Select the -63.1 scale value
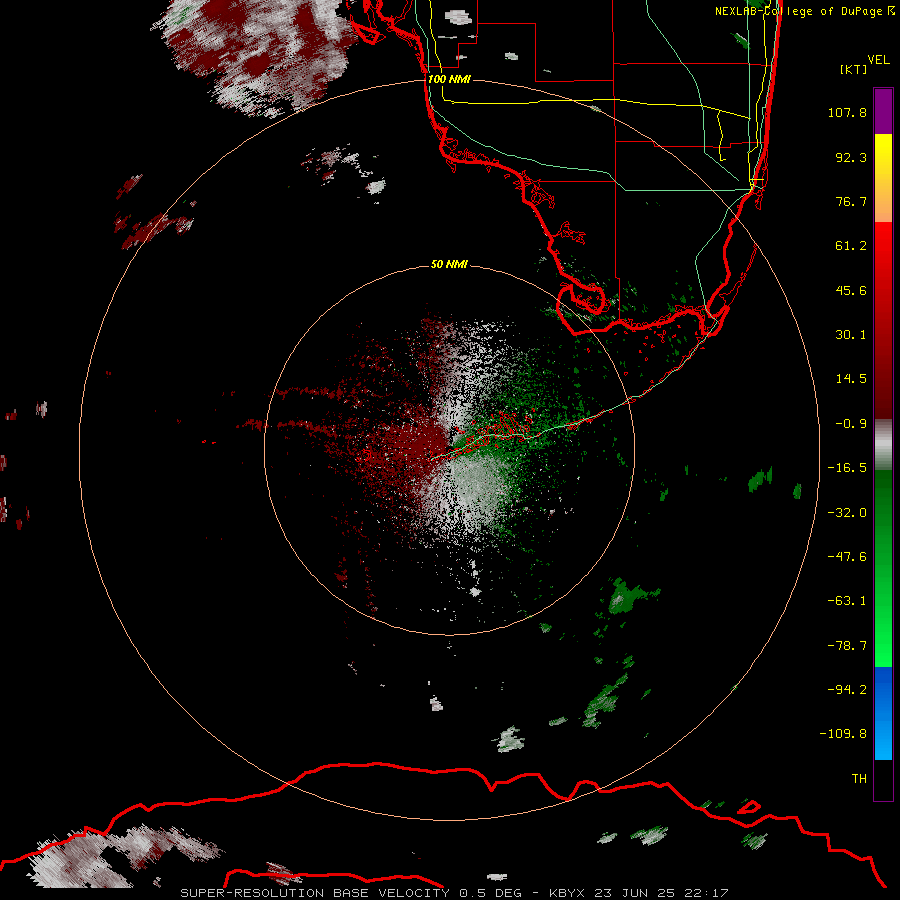This screenshot has width=900, height=900. (x=847, y=601)
